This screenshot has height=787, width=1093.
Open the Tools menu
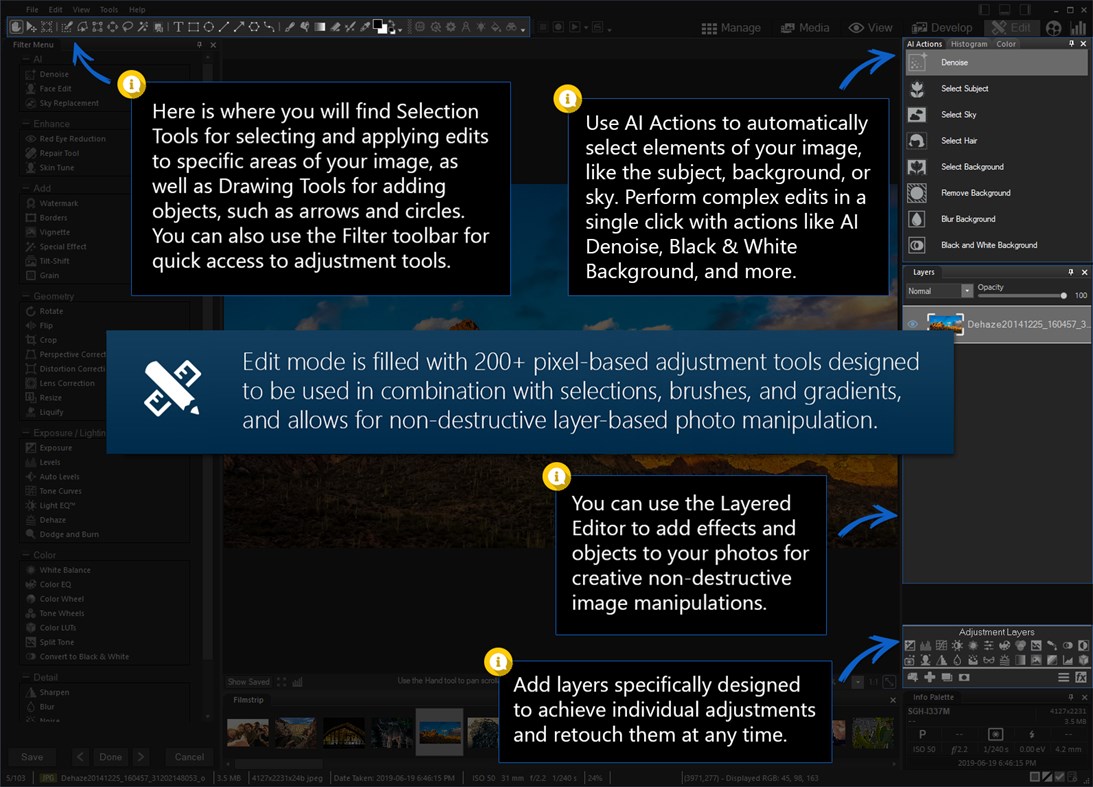108,9
